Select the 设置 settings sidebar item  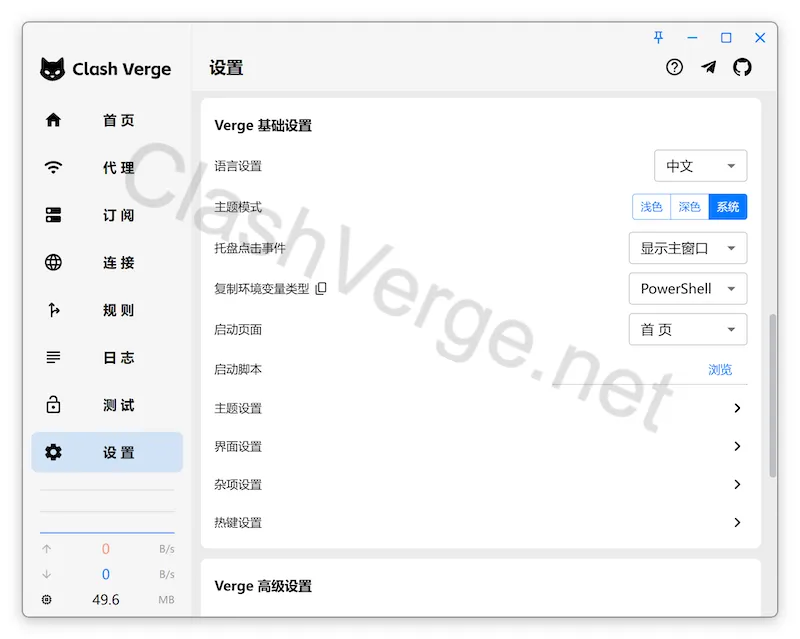[x=107, y=452]
